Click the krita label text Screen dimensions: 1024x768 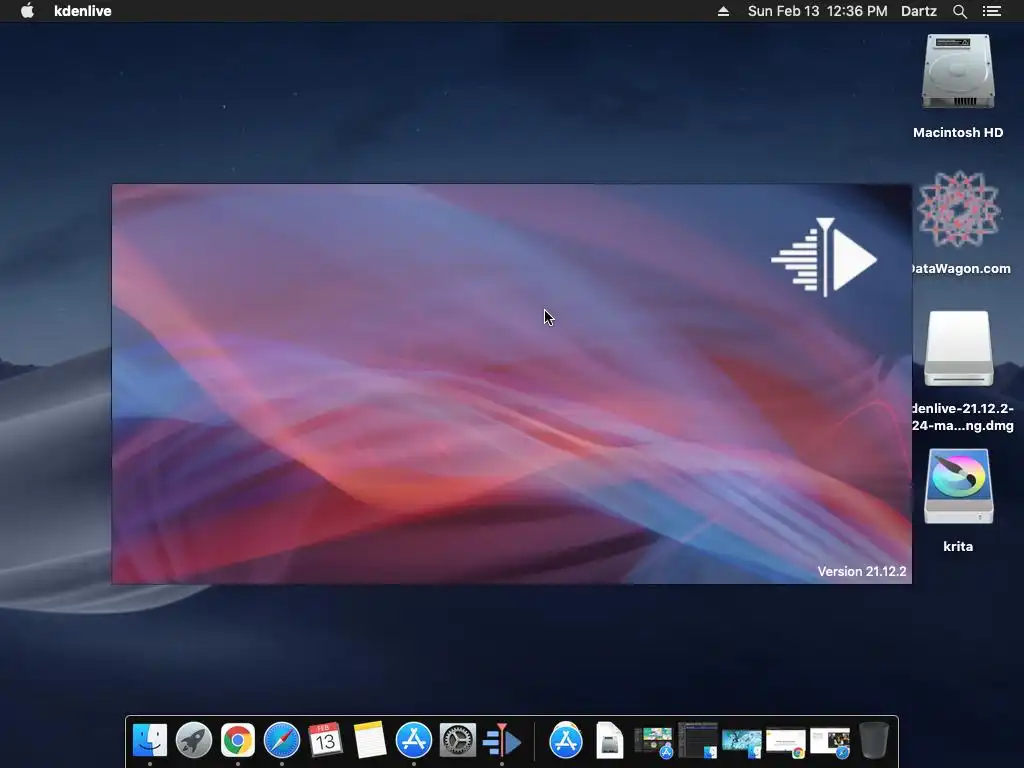(957, 547)
